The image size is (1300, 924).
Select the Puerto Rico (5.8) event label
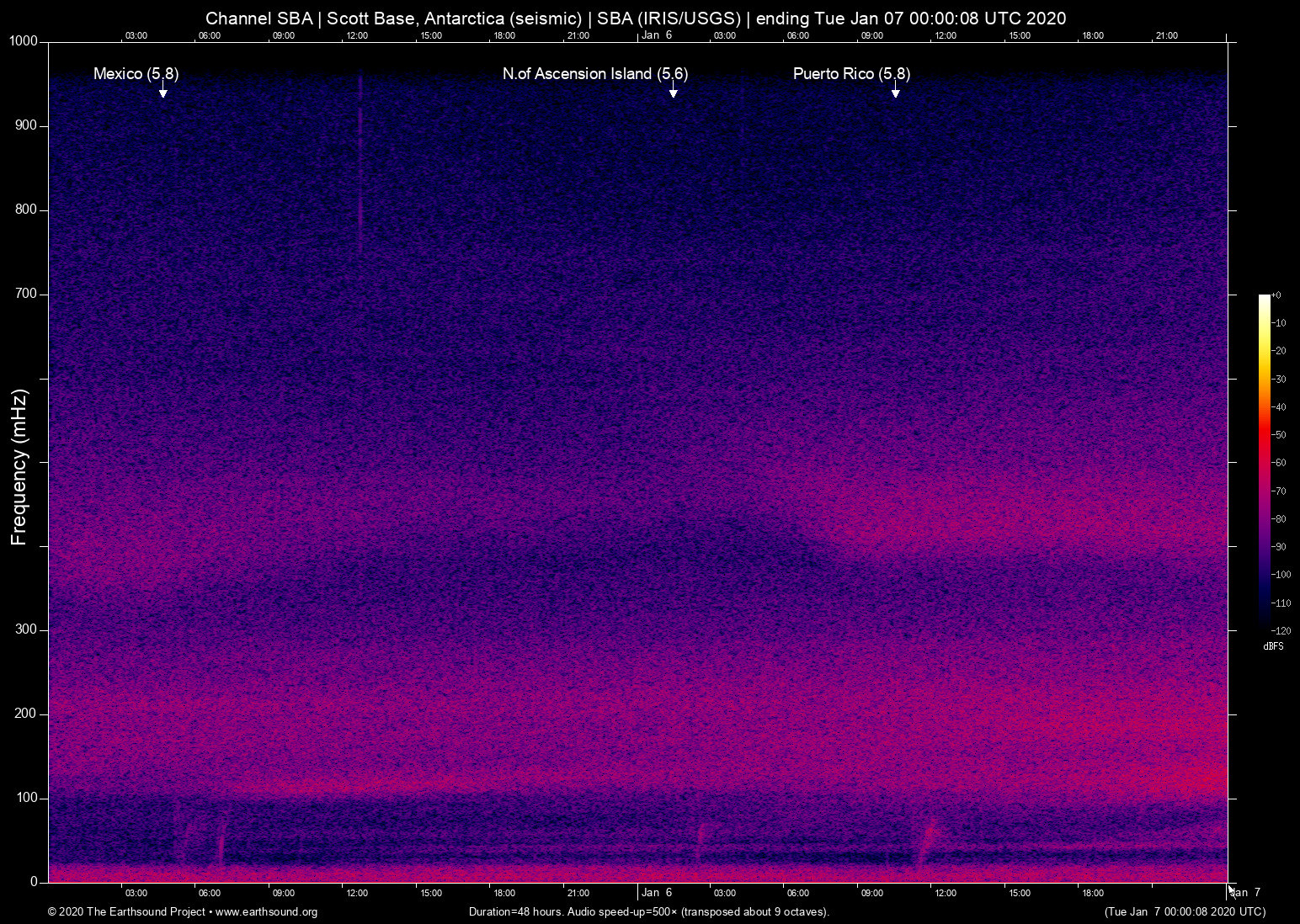pos(851,74)
